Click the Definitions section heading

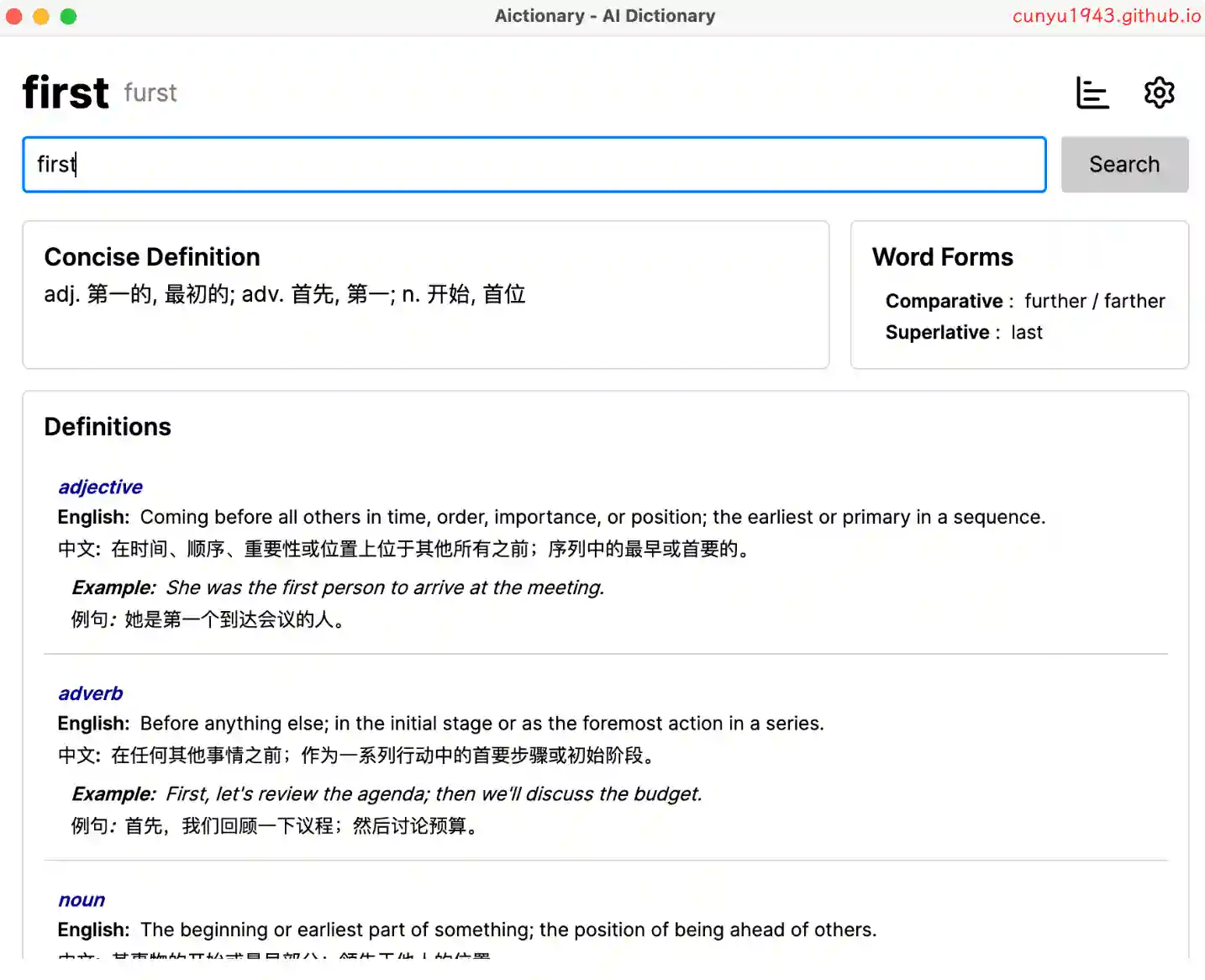[108, 427]
